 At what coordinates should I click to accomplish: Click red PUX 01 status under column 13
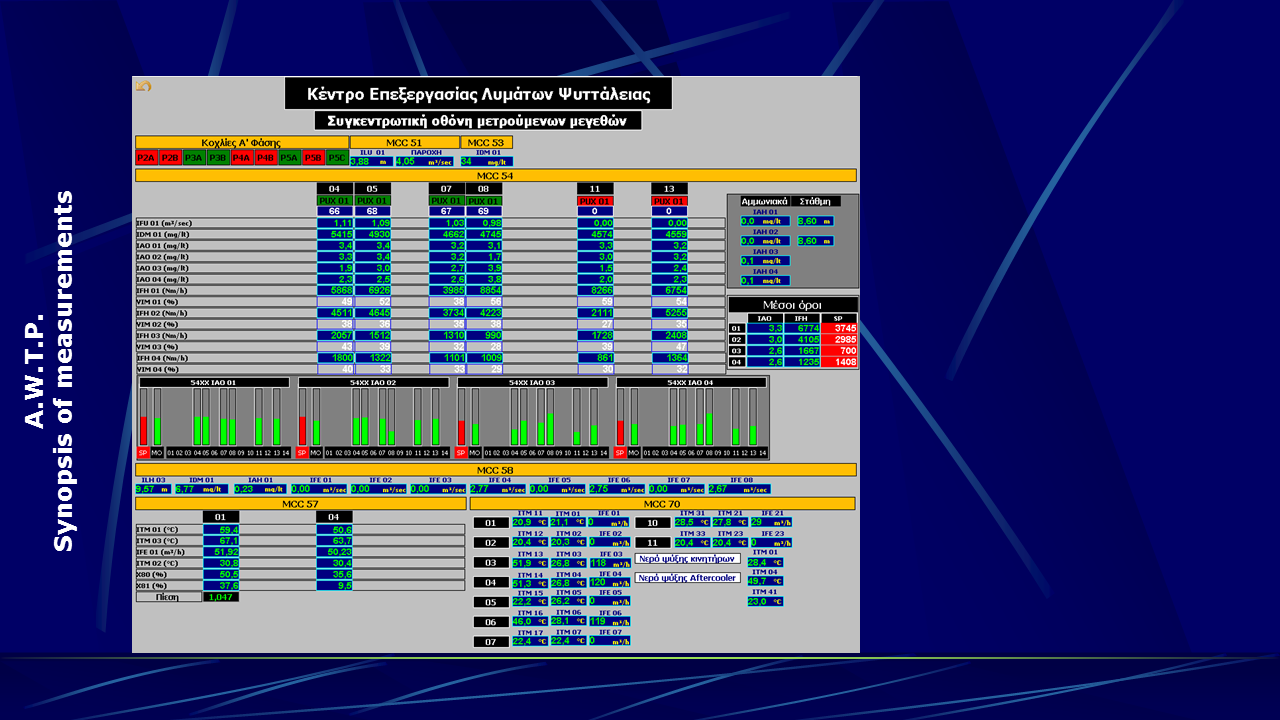click(669, 200)
